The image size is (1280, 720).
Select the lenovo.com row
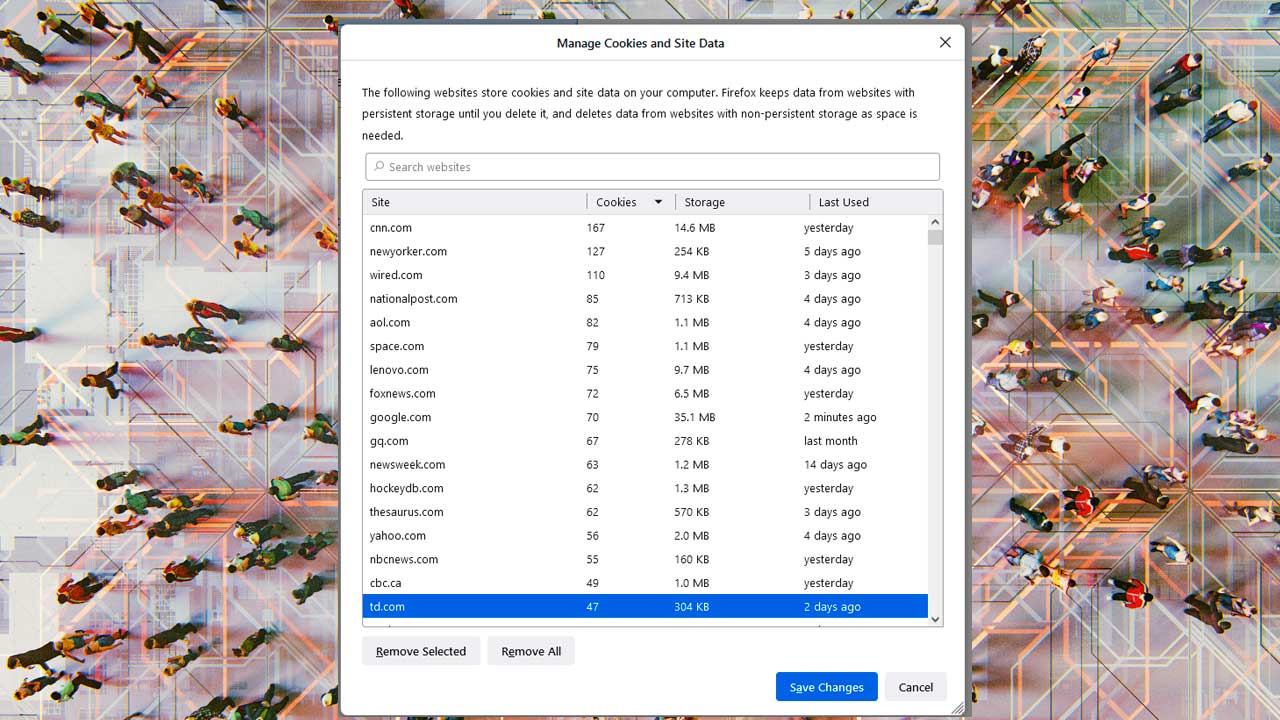(x=645, y=370)
